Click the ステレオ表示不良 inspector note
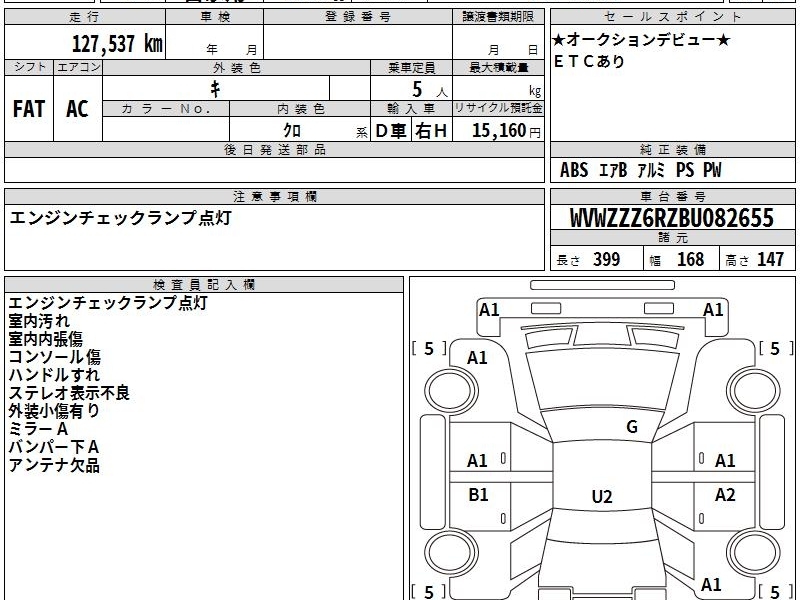Image resolution: width=800 pixels, height=600 pixels. click(69, 393)
